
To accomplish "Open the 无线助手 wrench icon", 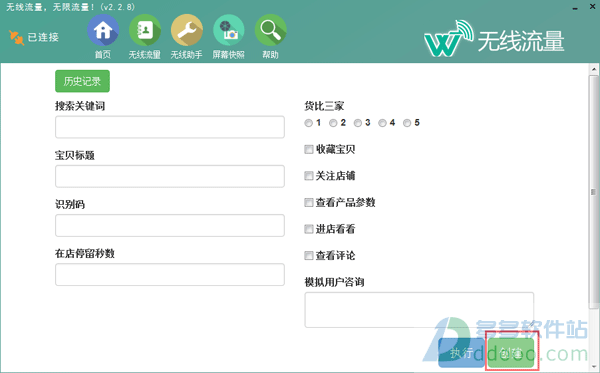I will pos(186,30).
